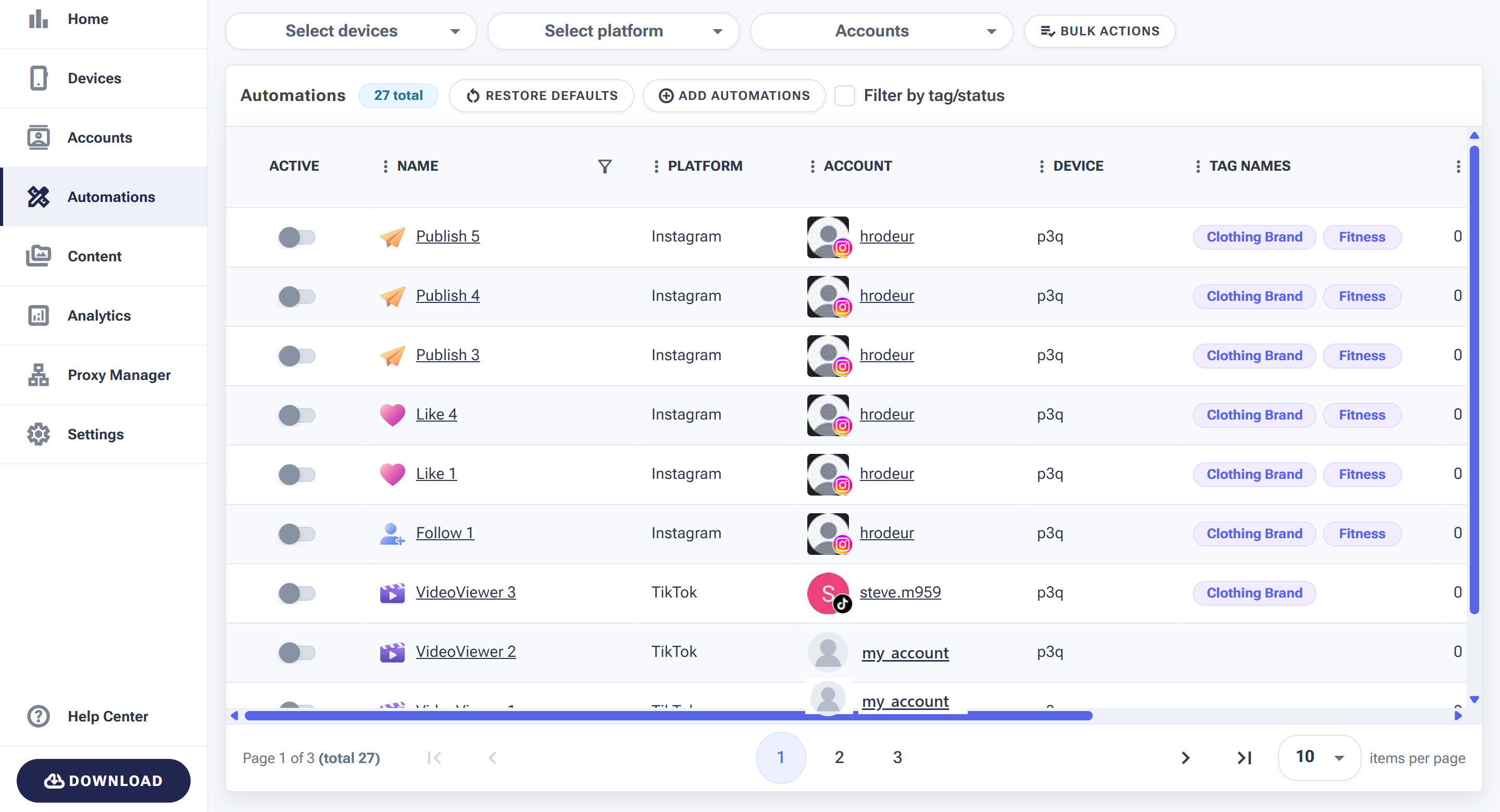Open ACCOUNT column options menu dots
This screenshot has height=812, width=1500.
pos(813,167)
